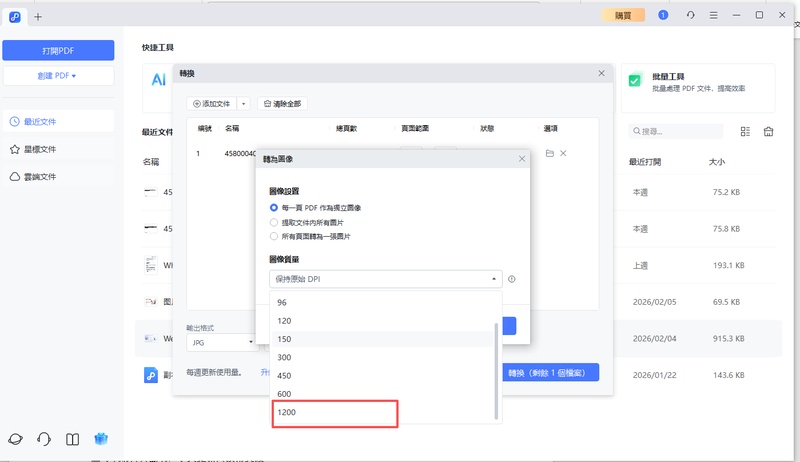This screenshot has height=462, width=800.
Task: Choose 450 DPI option
Action: click(x=382, y=376)
